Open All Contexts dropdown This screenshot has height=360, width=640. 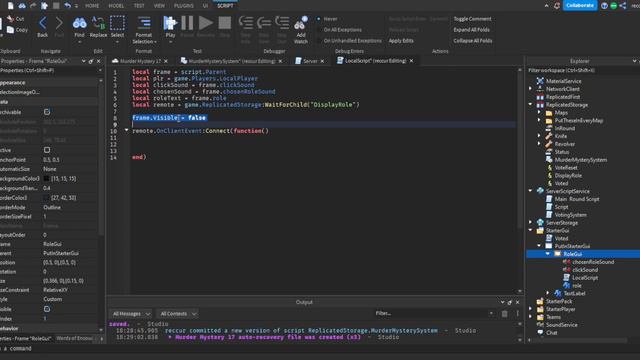tap(178, 313)
